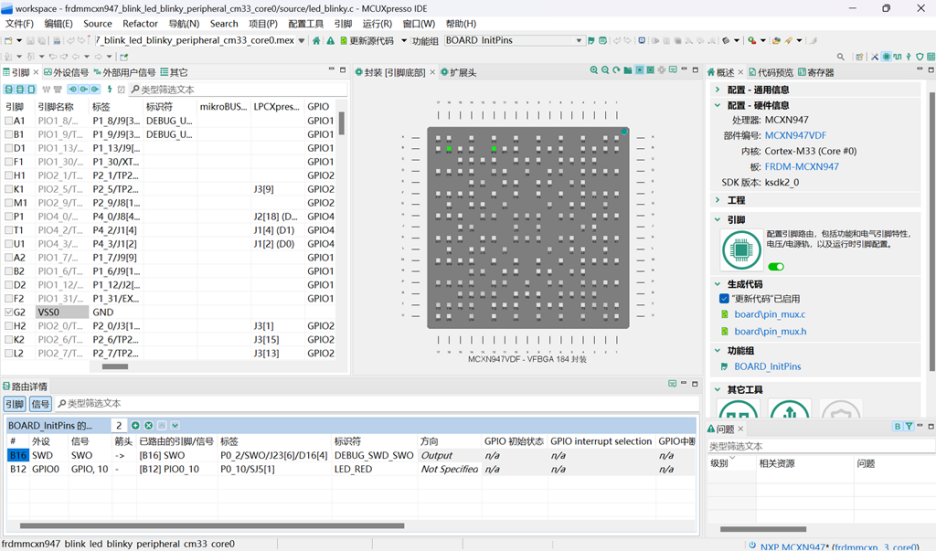Screen dimensions: 936x552
Task: Click the registers perspective icon at far right
Action: click(931, 57)
